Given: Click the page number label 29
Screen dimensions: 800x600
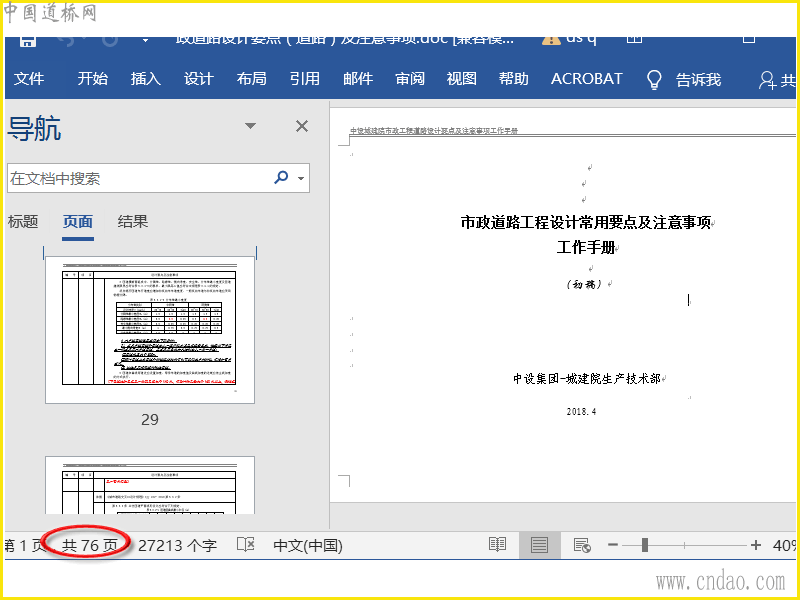Looking at the screenshot, I should (150, 419).
